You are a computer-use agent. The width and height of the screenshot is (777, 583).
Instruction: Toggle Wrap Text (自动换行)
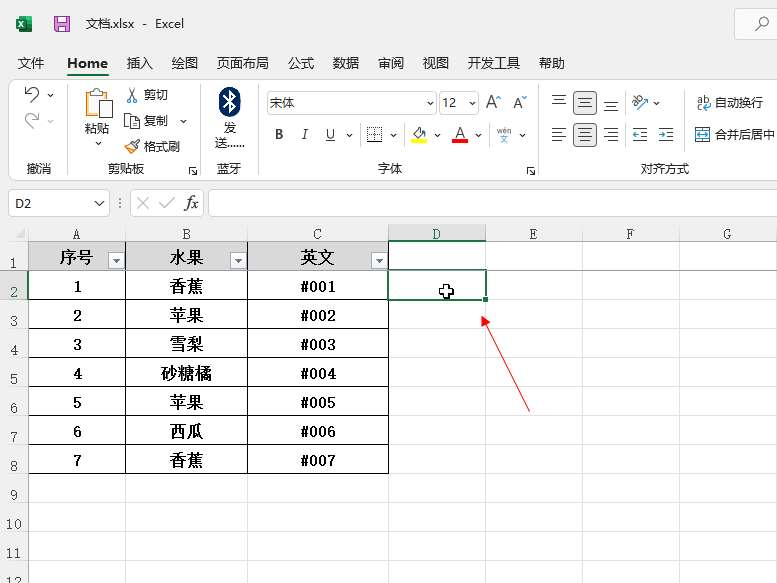pyautogui.click(x=704, y=102)
